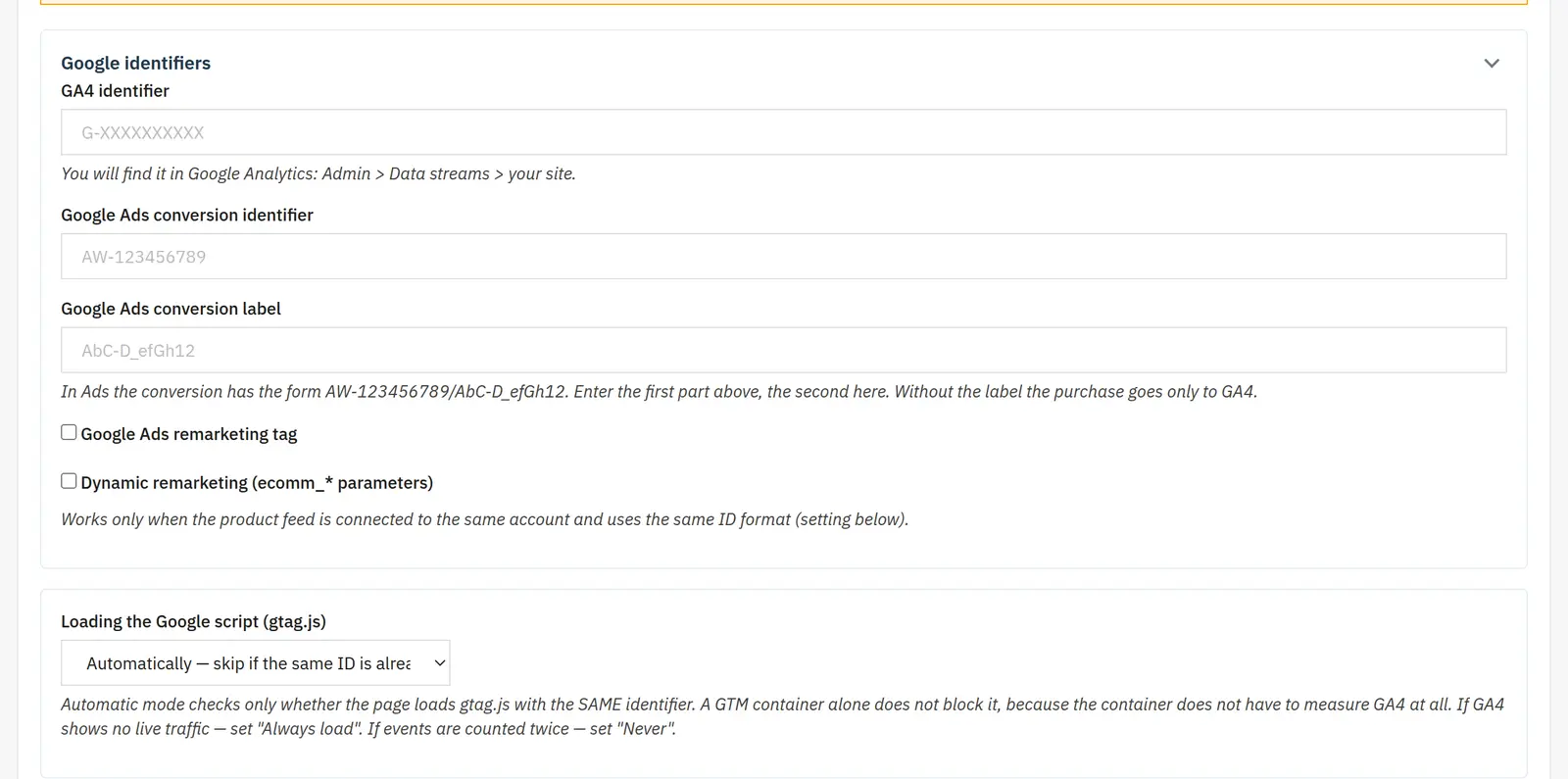Click the Google Ads conversion label field

click(783, 350)
